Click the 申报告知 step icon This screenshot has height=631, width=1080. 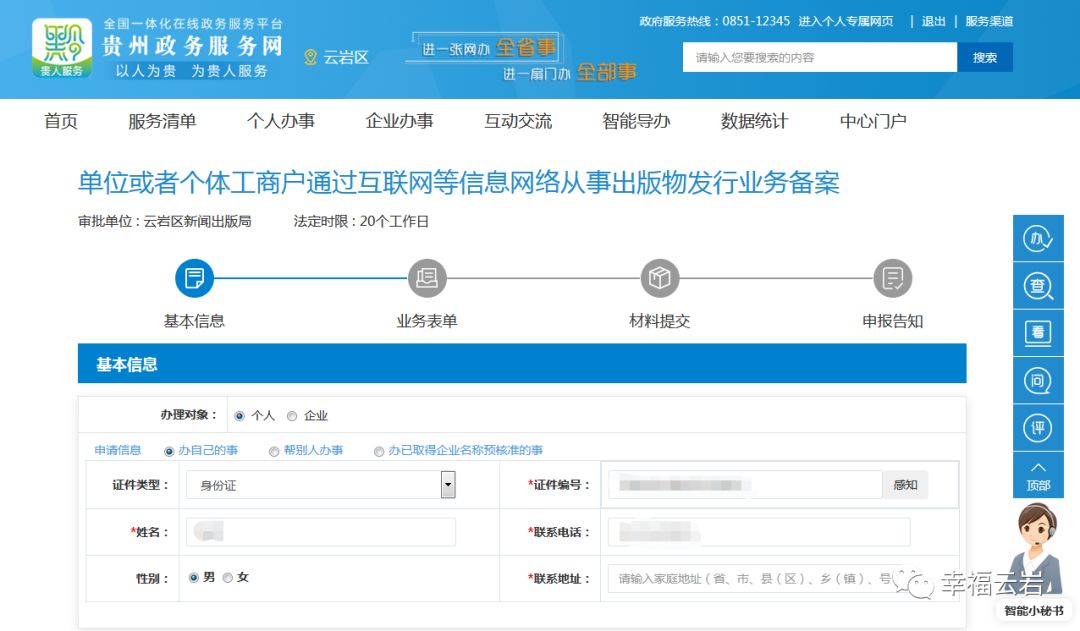click(x=893, y=278)
